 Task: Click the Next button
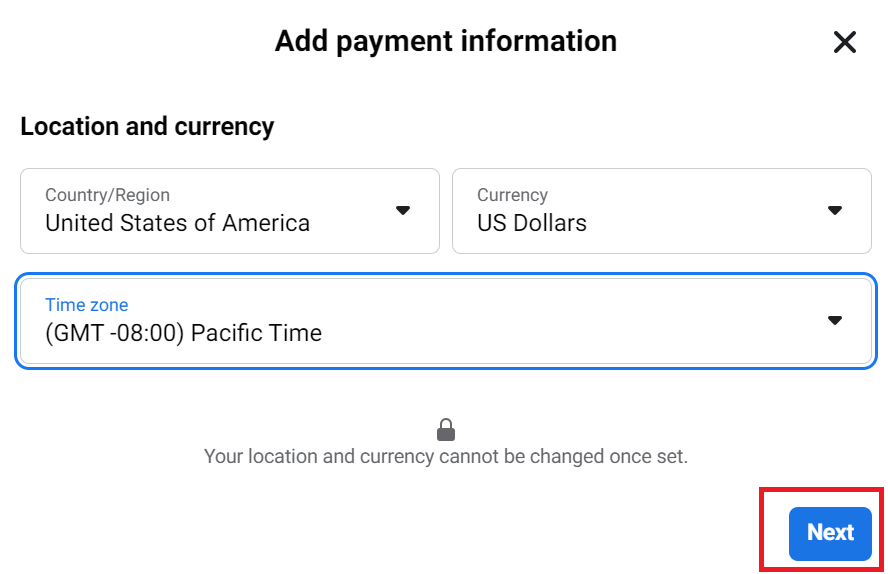(830, 533)
